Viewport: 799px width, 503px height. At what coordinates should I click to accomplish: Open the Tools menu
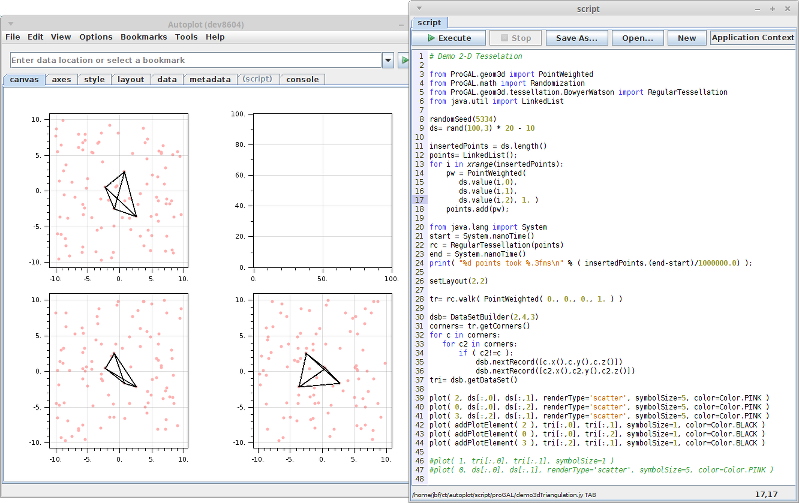tap(186, 37)
